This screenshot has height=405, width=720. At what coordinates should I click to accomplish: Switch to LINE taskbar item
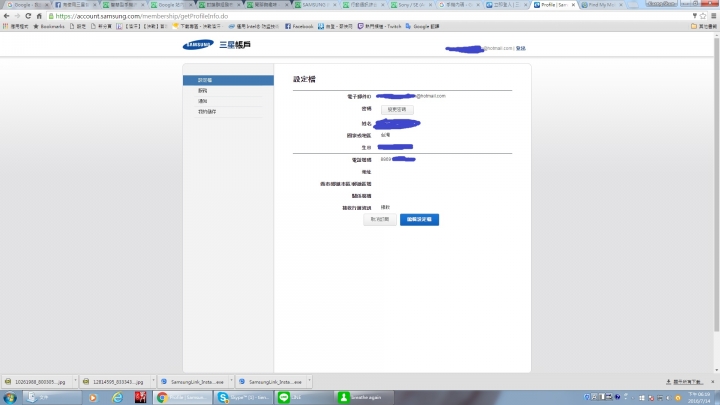coord(304,398)
